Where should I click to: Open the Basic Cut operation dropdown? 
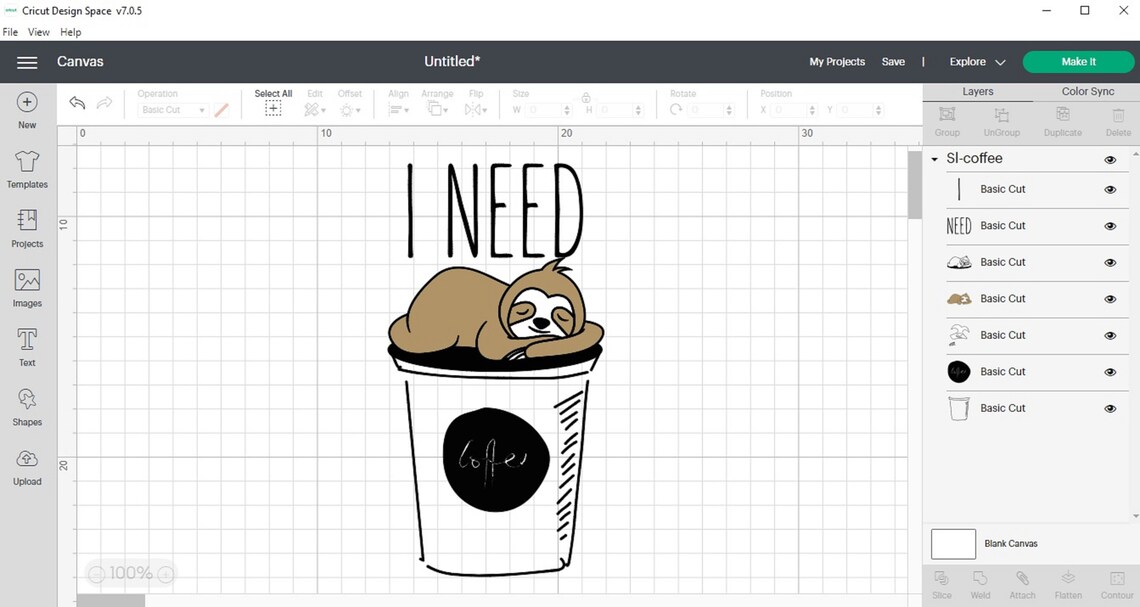(171, 110)
